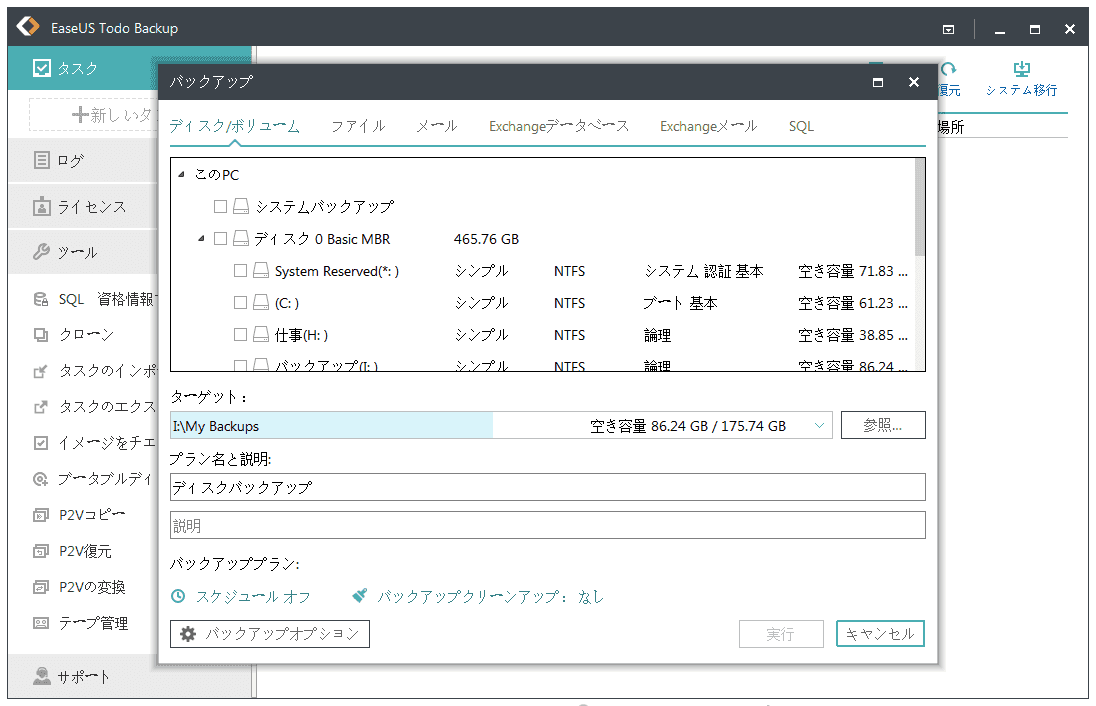The image size is (1096, 706).
Task: Click the キャンセル button
Action: pyautogui.click(x=880, y=634)
